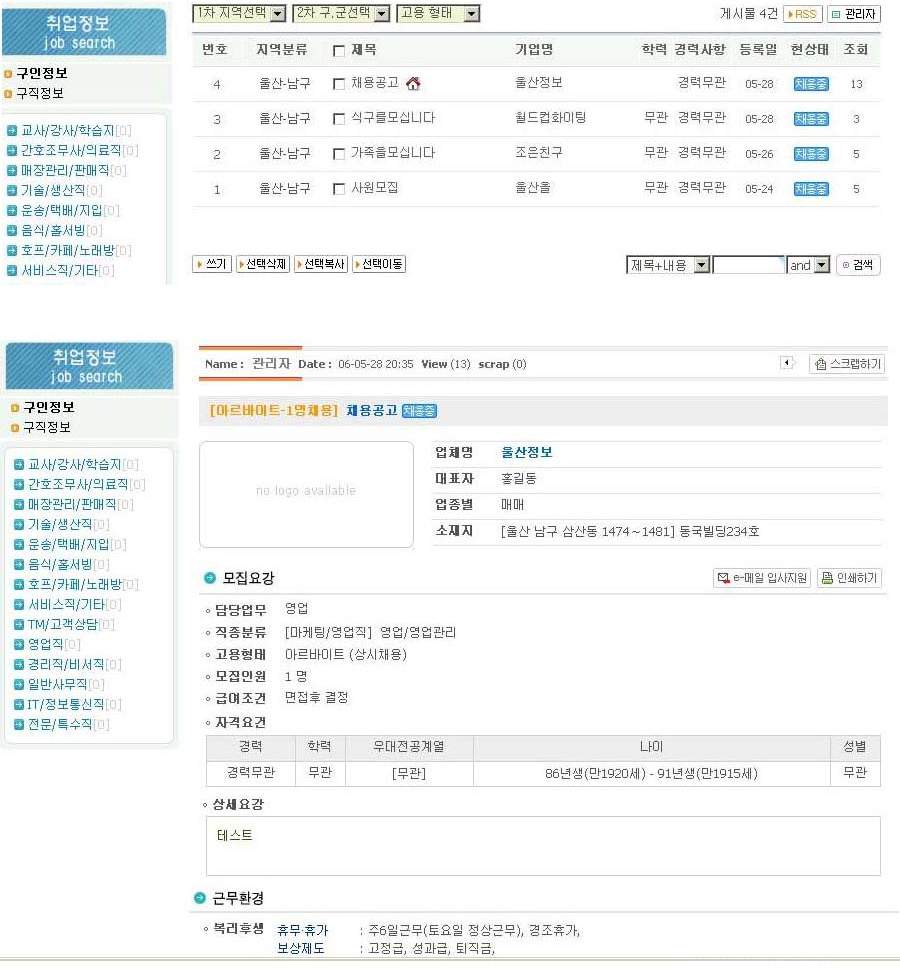The width and height of the screenshot is (900, 970).
Task: Open 구직정보 menu in upper sidebar
Action: coord(40,93)
